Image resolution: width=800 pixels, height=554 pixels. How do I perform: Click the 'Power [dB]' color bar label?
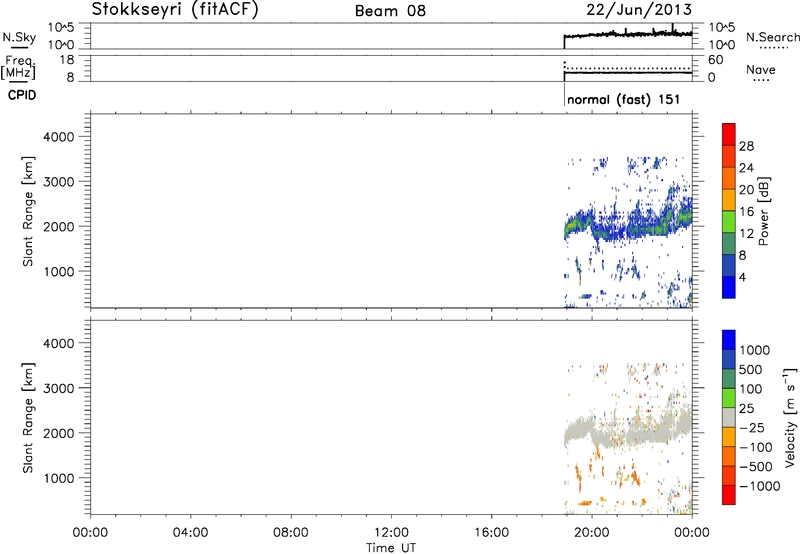pos(763,211)
